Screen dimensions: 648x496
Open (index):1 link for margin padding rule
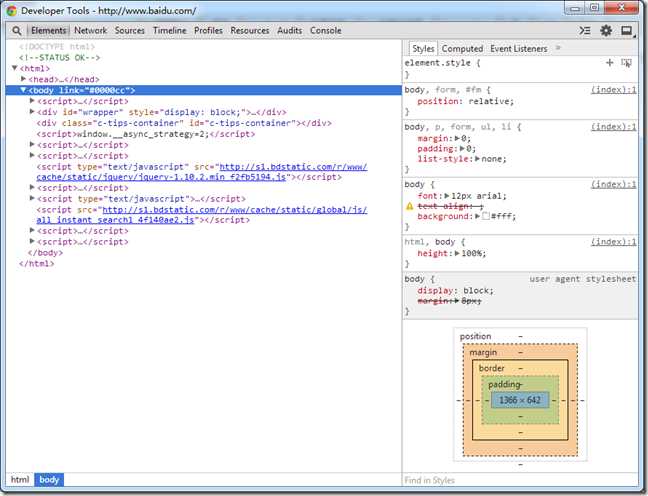[x=613, y=127]
